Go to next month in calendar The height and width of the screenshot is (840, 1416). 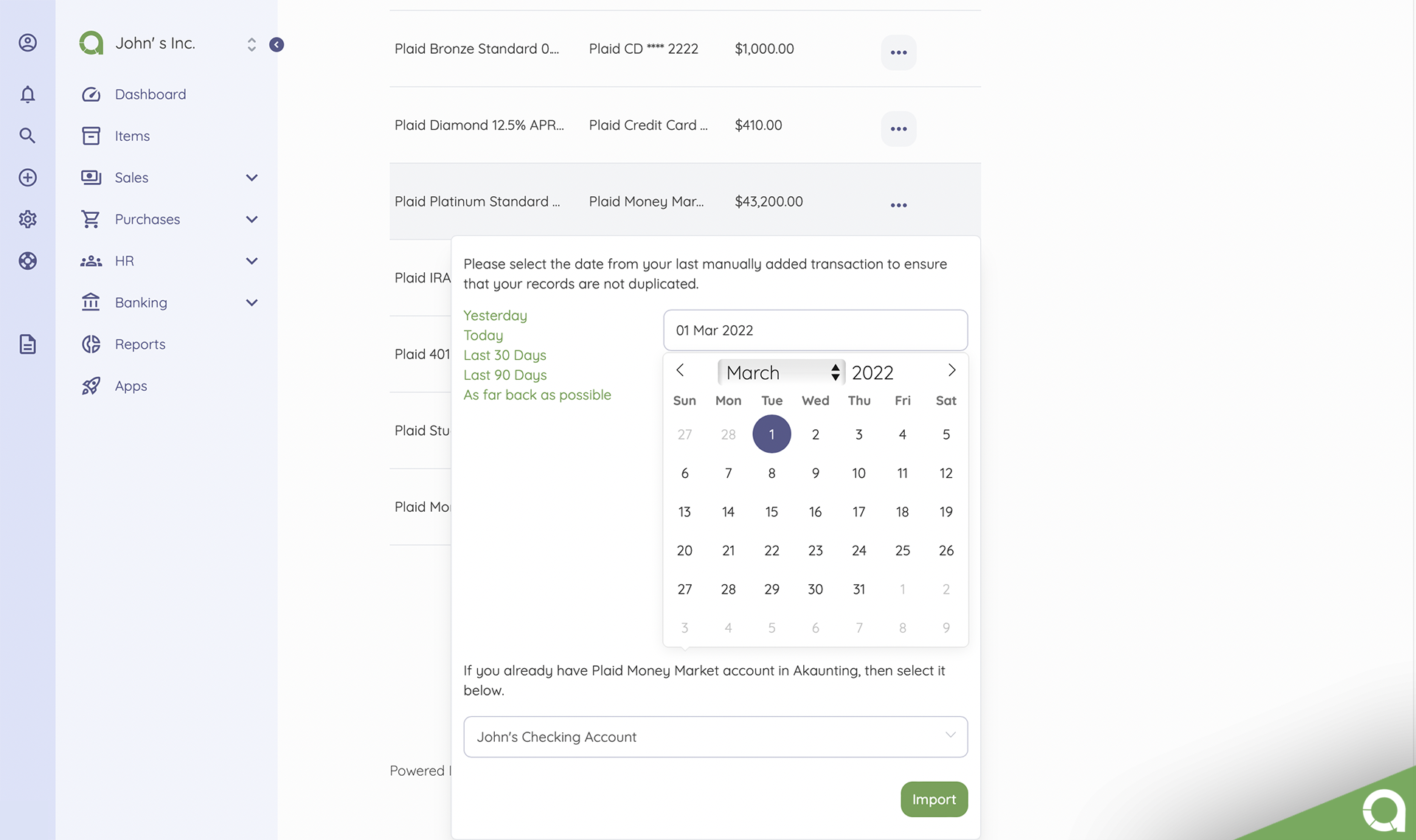tap(951, 370)
